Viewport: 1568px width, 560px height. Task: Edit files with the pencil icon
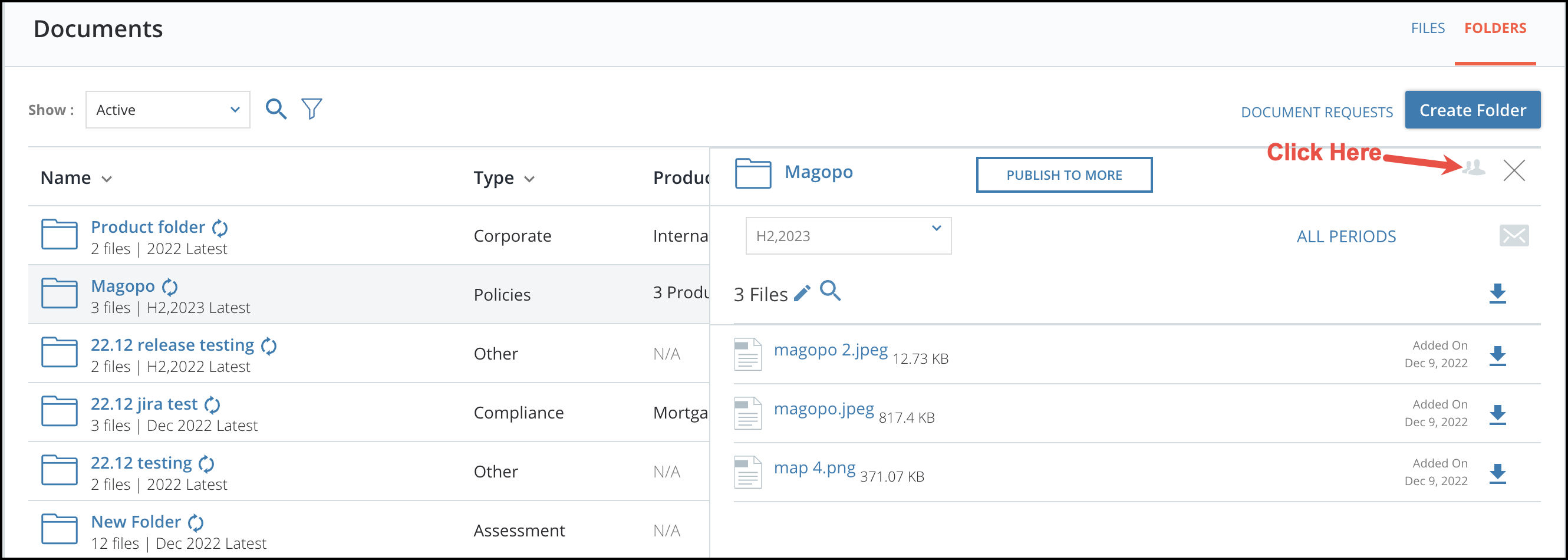[802, 293]
